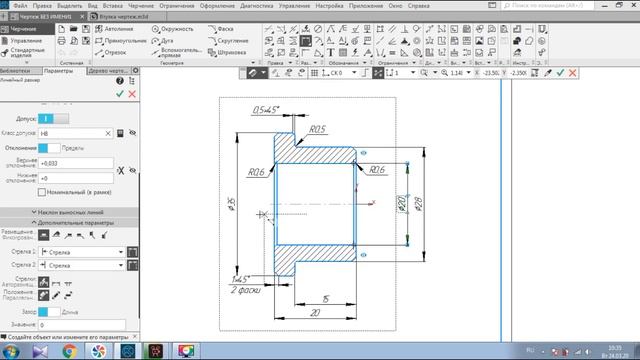Toggle arrow auto-placement option
This screenshot has height=360, width=640.
pyautogui.click(x=44, y=282)
